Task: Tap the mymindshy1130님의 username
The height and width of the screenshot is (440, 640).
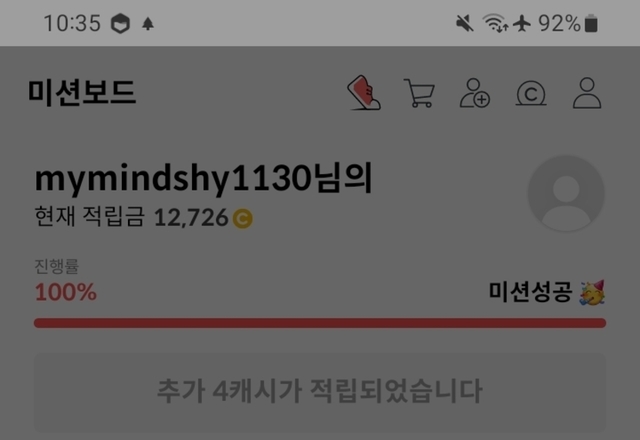Action: [203, 178]
